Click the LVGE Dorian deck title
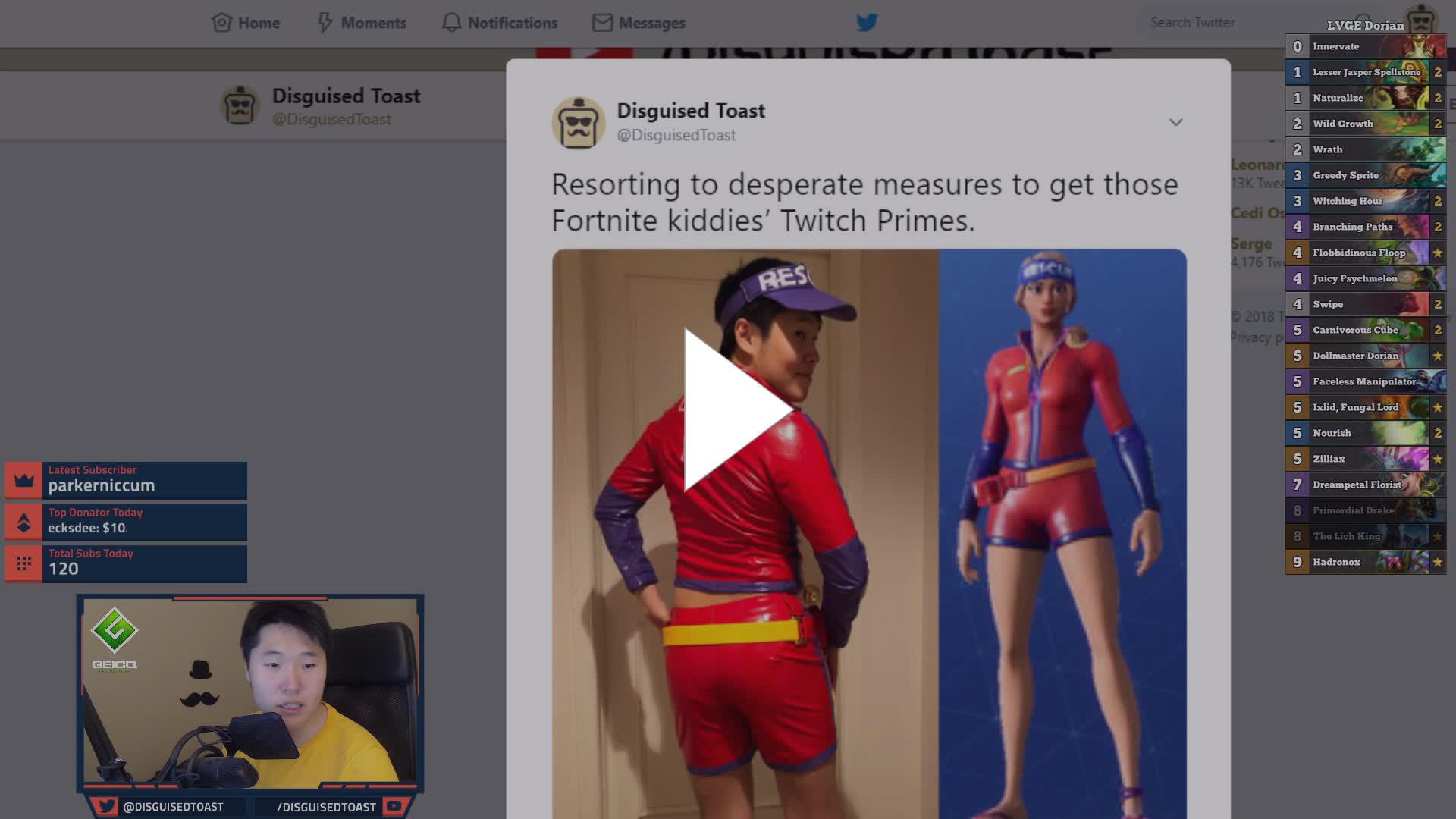 [1365, 25]
